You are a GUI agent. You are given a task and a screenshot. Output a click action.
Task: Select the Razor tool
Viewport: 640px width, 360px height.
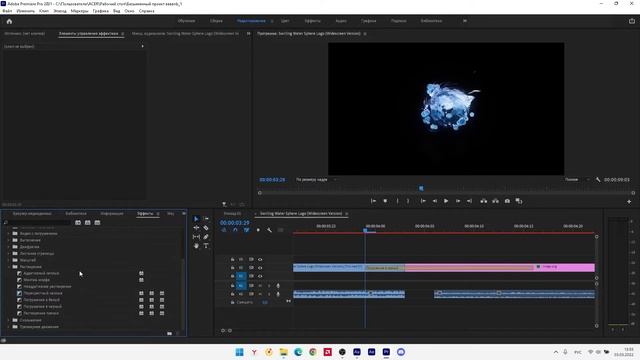pos(206,228)
